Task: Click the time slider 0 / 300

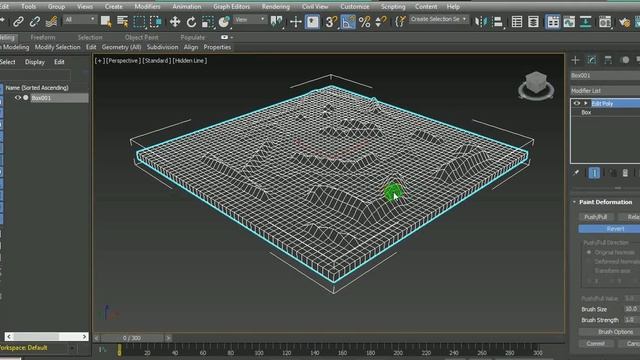Action: pyautogui.click(x=132, y=338)
